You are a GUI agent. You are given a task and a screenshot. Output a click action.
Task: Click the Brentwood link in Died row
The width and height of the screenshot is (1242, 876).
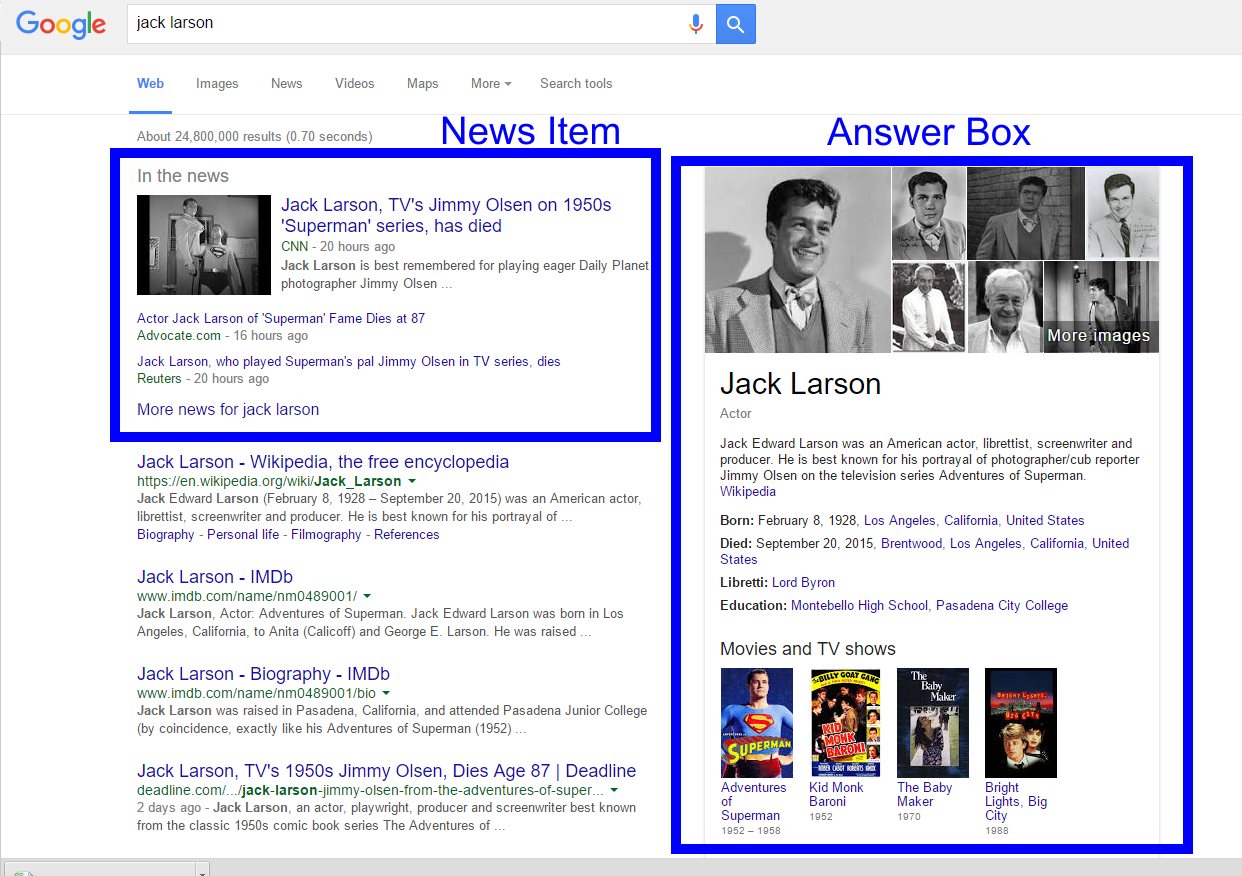click(911, 544)
